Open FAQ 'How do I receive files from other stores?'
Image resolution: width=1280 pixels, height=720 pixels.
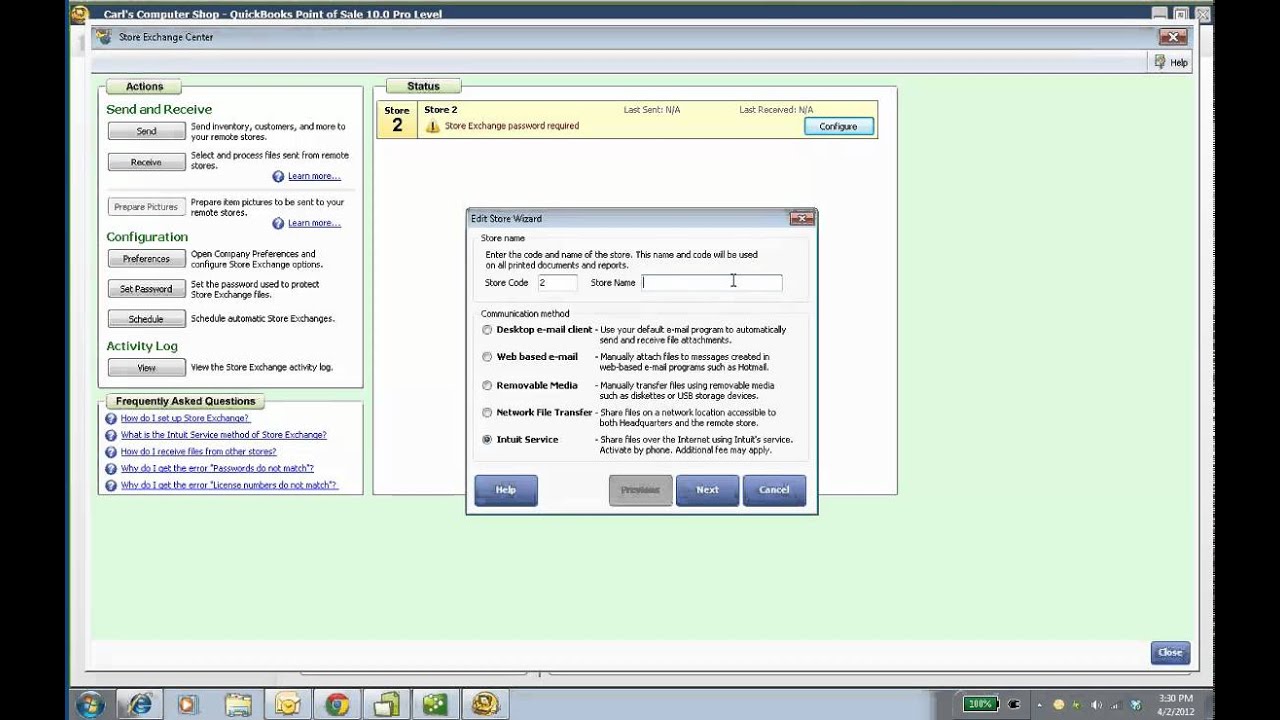click(x=198, y=452)
